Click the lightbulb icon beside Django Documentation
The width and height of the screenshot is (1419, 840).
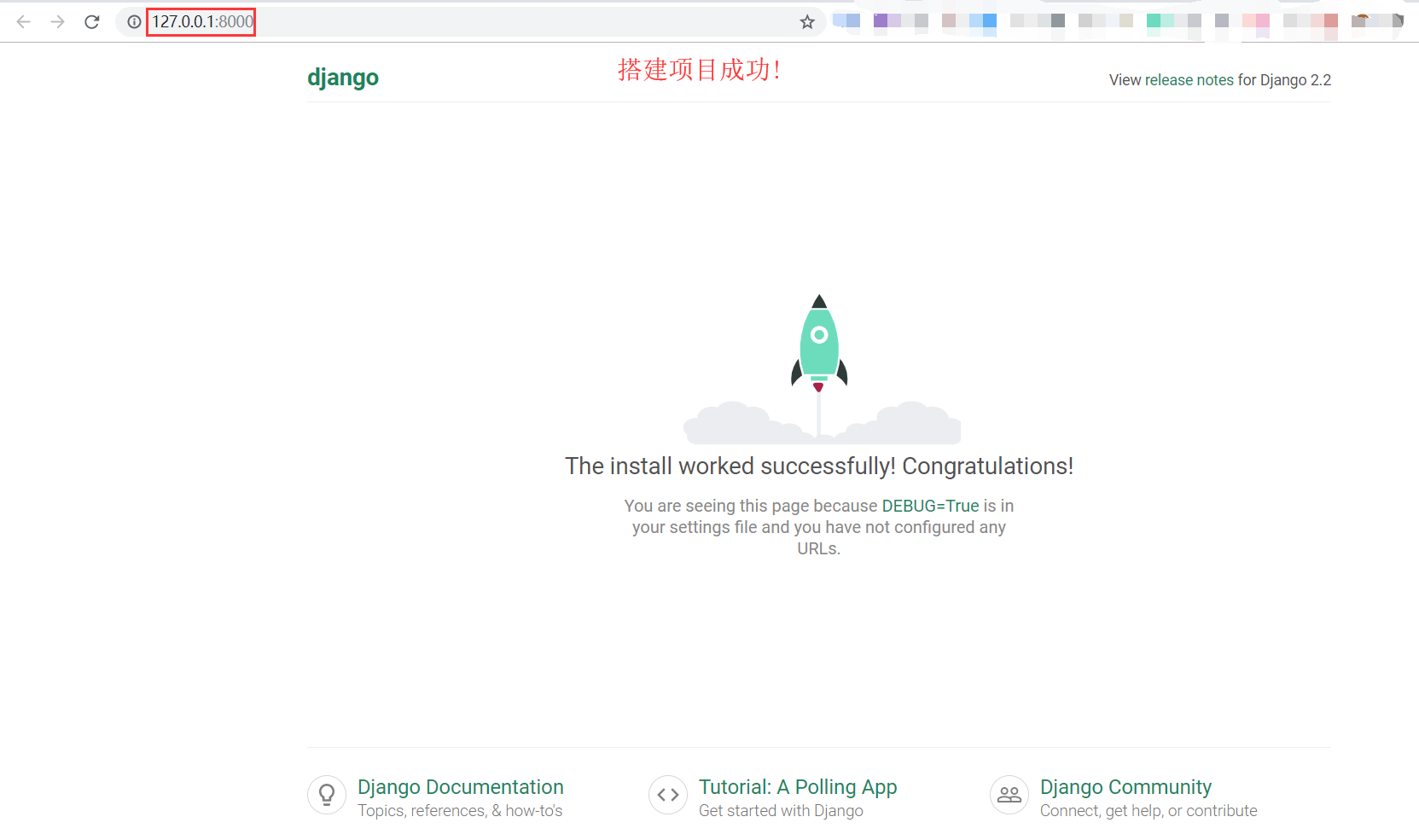(x=327, y=795)
